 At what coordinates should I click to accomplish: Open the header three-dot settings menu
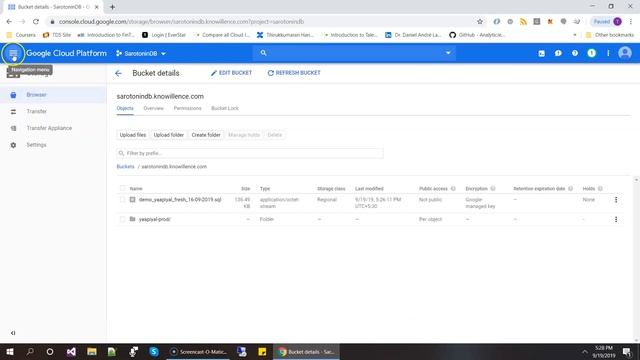coord(608,53)
